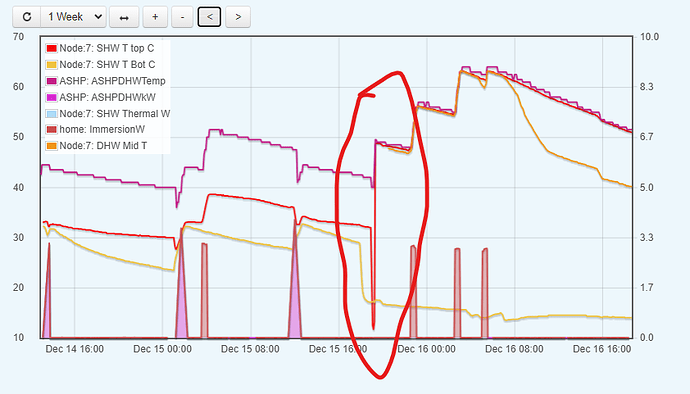Click the ImmersionW bar near Dec 16 00:00
The width and height of the screenshot is (690, 394).
tap(413, 292)
